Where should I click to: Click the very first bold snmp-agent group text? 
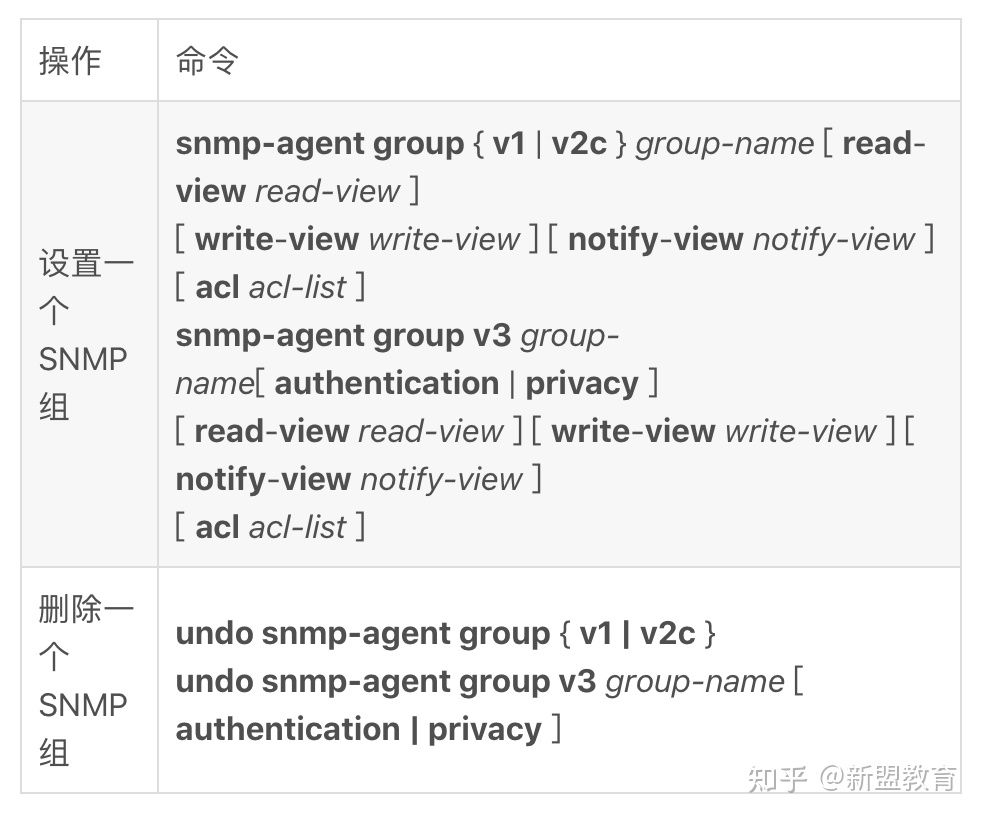[320, 144]
